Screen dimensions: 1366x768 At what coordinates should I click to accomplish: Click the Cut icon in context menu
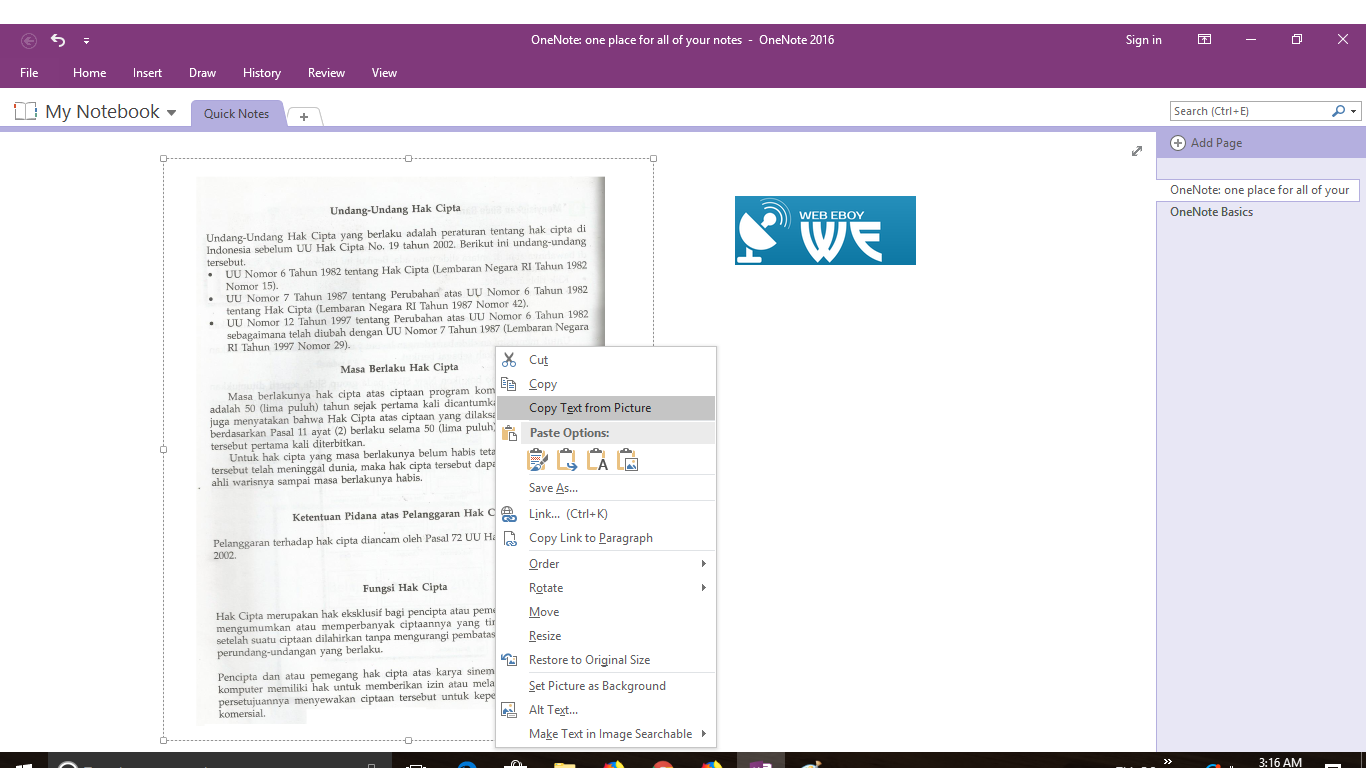coord(509,359)
